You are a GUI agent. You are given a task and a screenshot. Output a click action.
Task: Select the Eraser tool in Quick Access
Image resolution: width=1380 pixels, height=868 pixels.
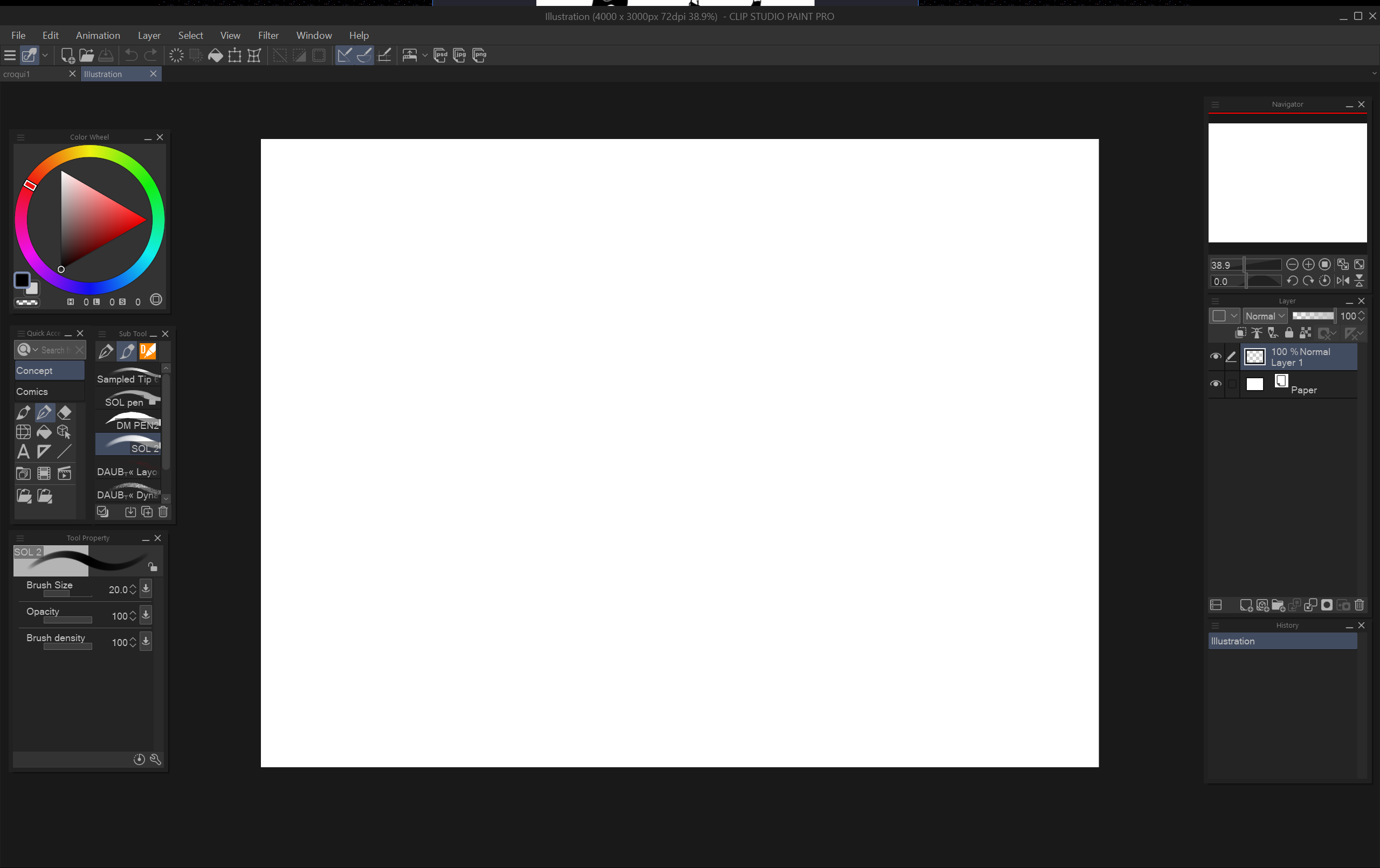click(x=64, y=413)
